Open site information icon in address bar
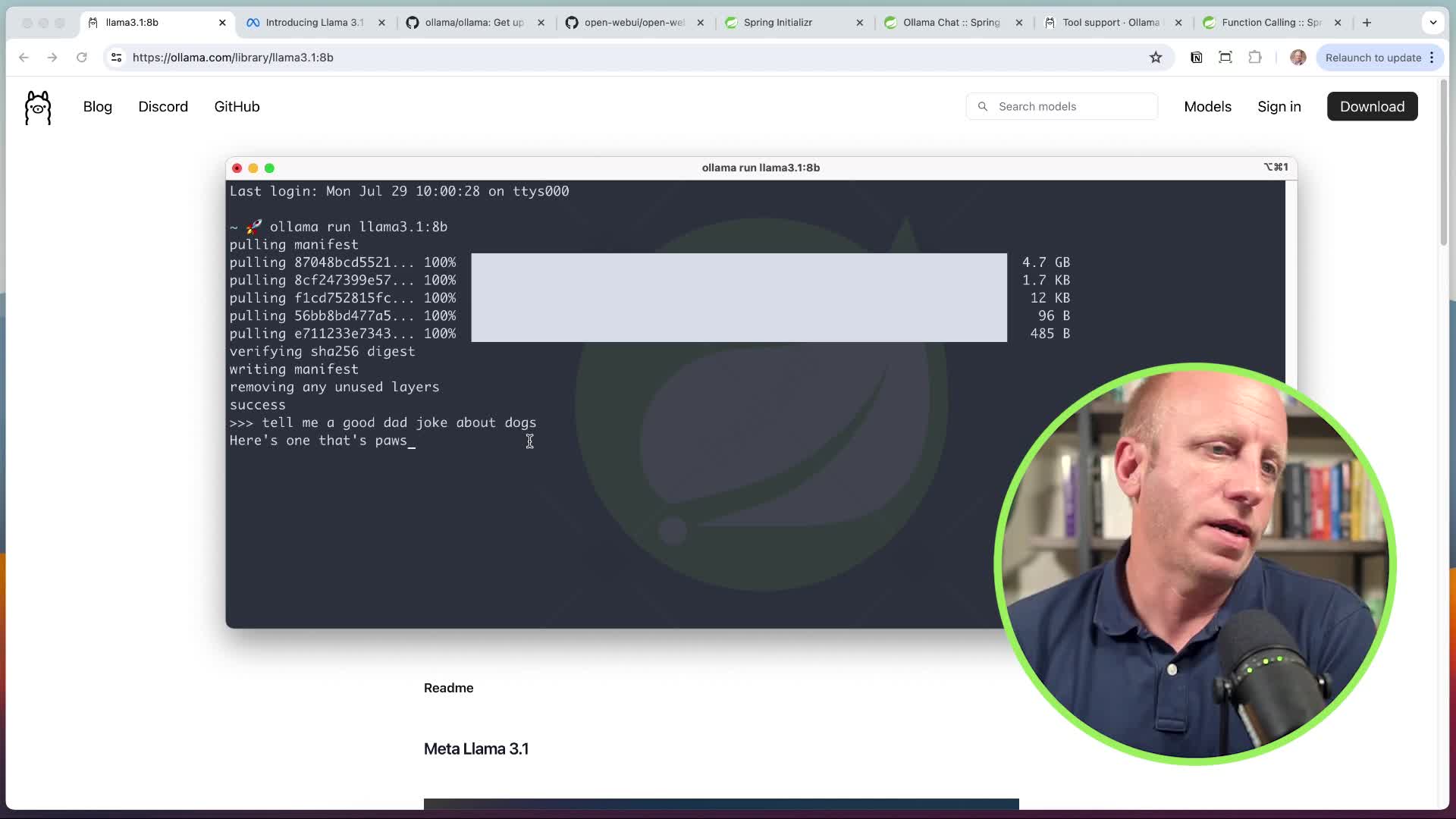 [116, 58]
